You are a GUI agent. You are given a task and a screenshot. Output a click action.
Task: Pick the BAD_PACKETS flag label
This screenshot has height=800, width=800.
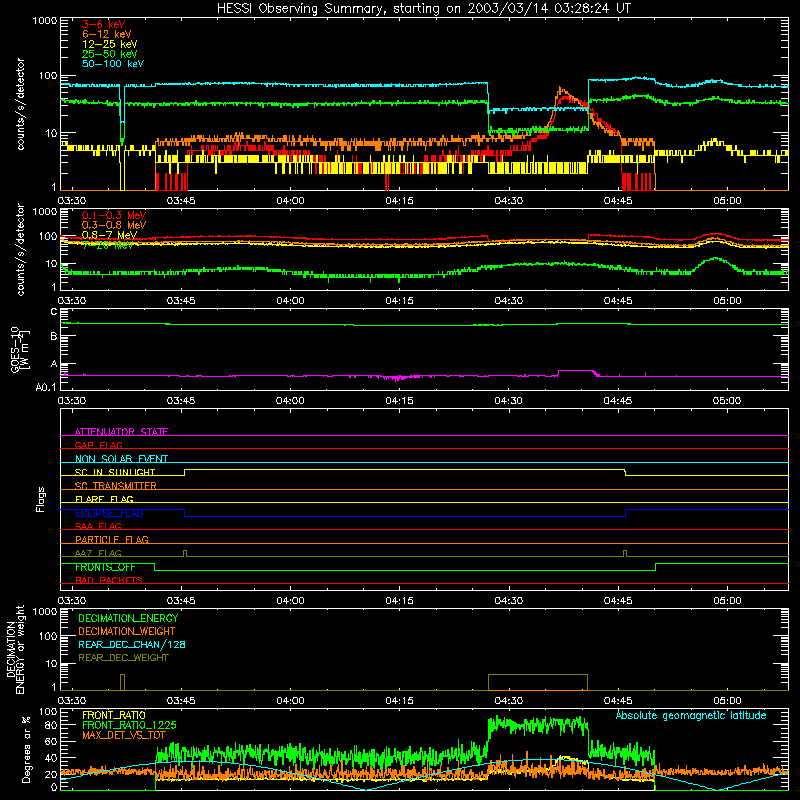coord(109,580)
